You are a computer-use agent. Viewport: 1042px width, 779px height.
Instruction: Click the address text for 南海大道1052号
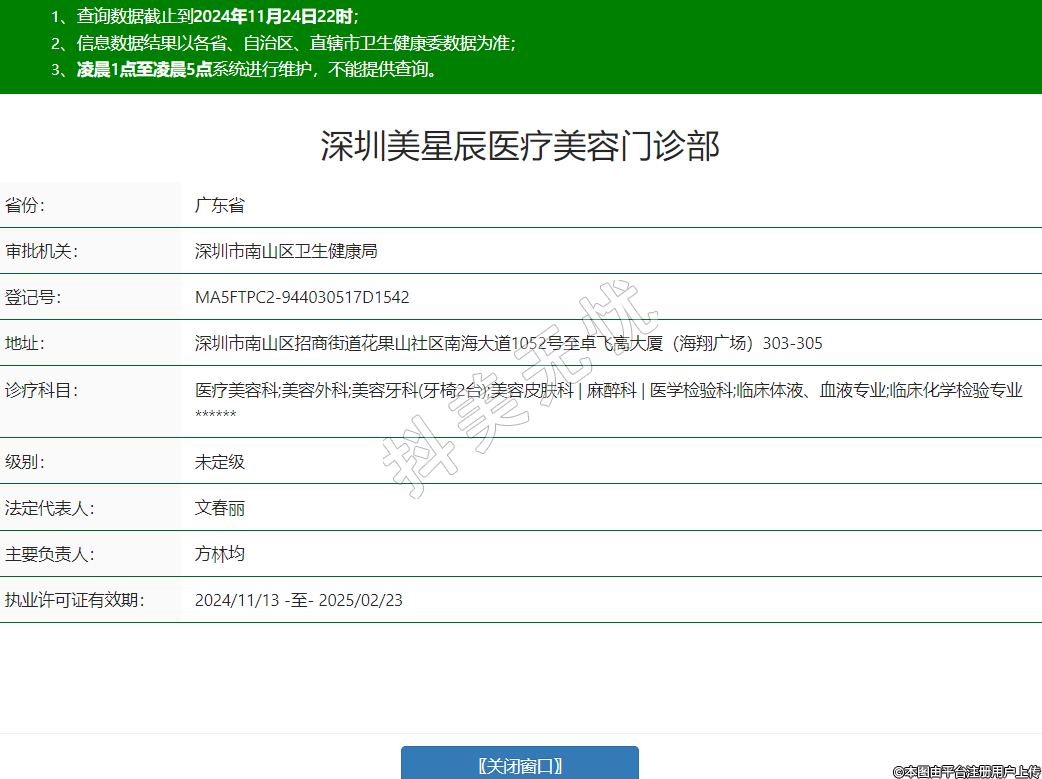coord(508,343)
